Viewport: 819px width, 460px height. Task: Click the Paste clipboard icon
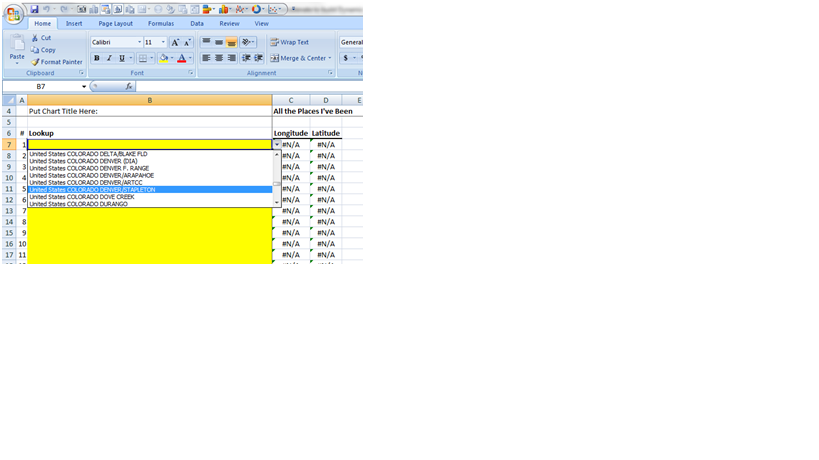pos(17,43)
